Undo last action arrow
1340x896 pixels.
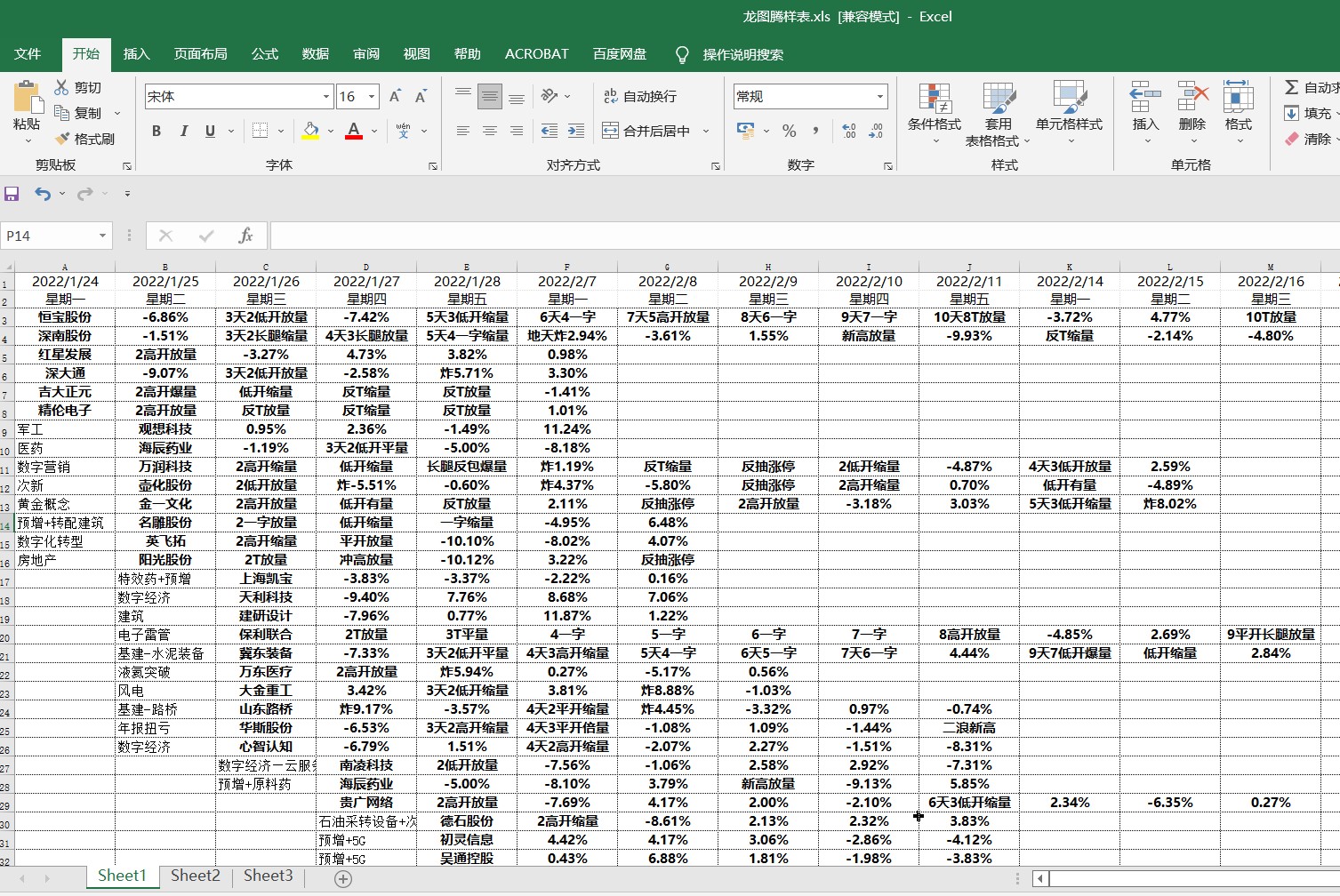[42, 193]
